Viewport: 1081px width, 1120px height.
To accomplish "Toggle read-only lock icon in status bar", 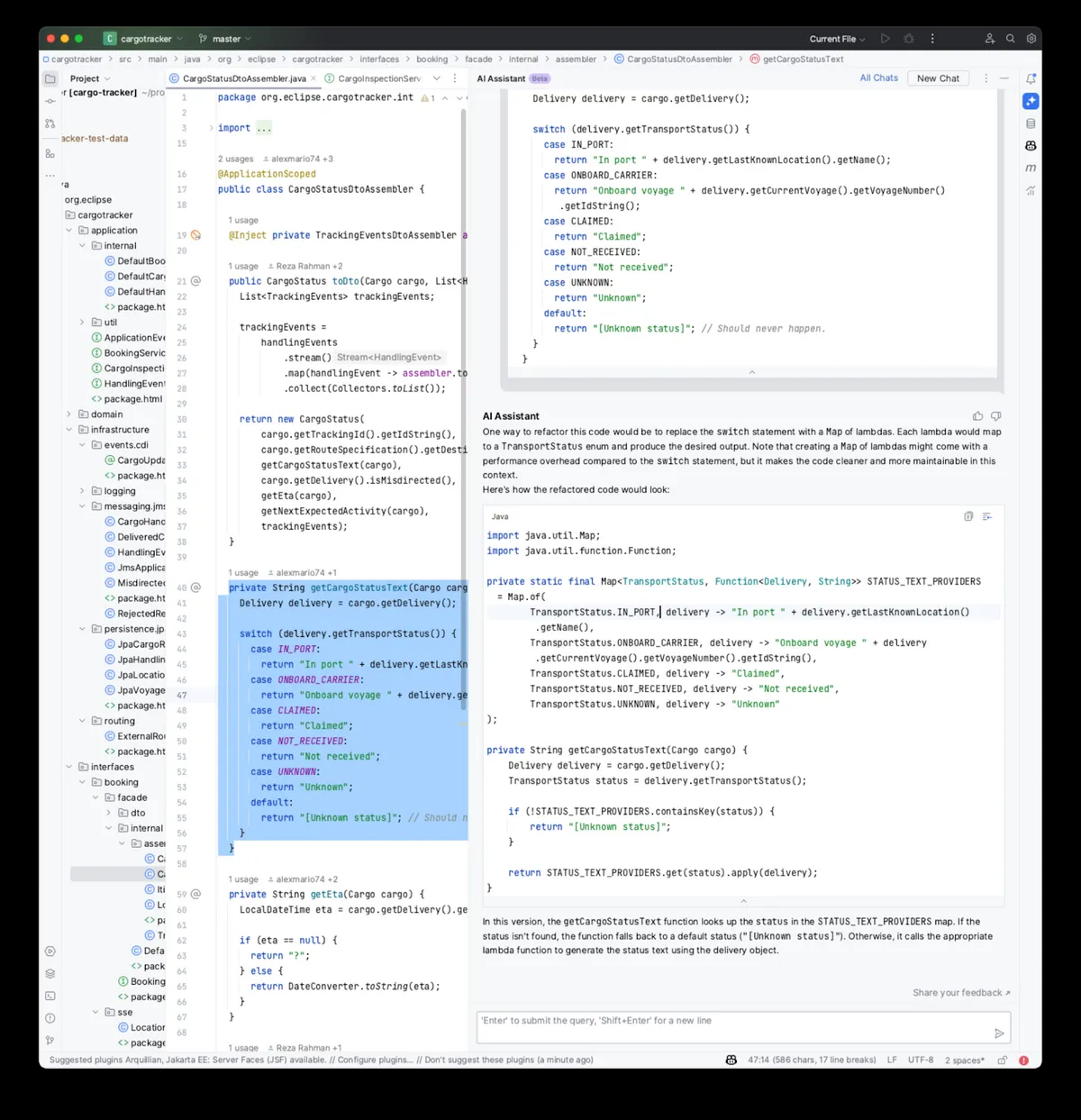I will 1003,1061.
